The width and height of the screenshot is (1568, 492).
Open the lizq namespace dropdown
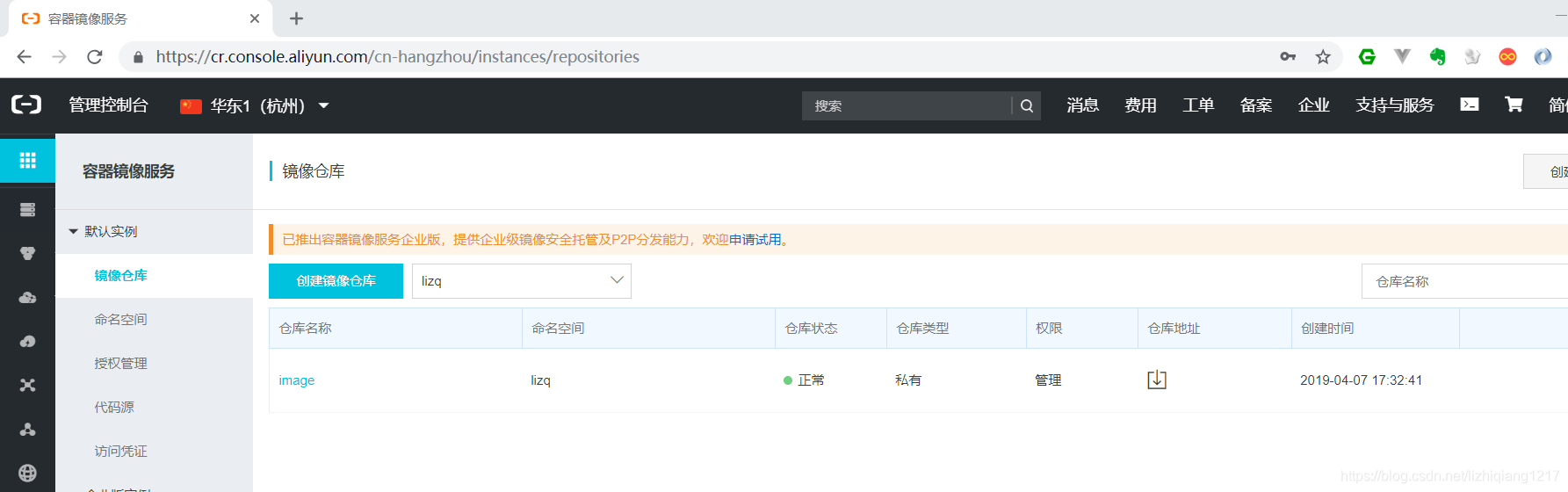(x=522, y=281)
